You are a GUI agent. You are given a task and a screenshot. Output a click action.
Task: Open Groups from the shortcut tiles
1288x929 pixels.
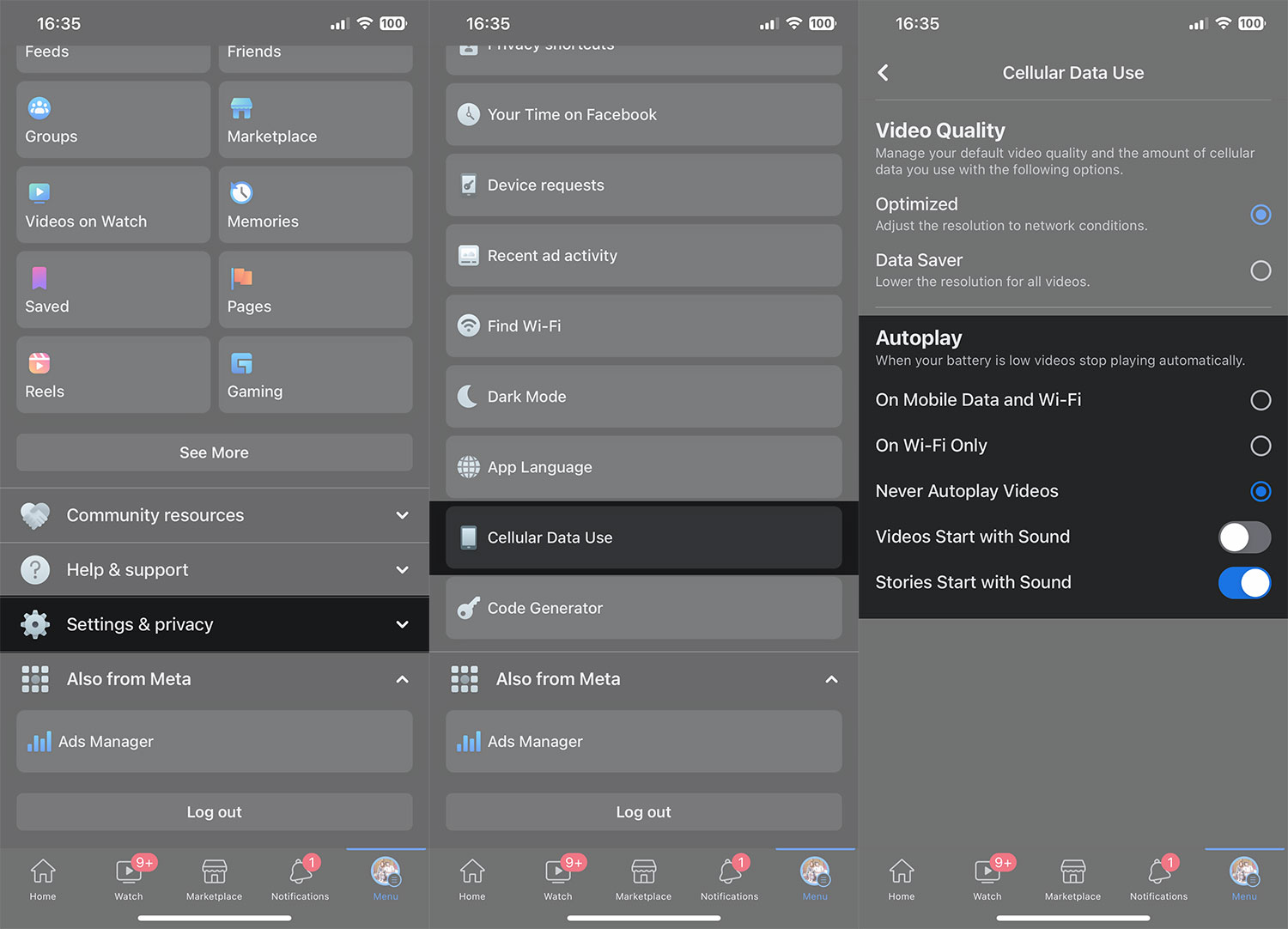point(112,120)
